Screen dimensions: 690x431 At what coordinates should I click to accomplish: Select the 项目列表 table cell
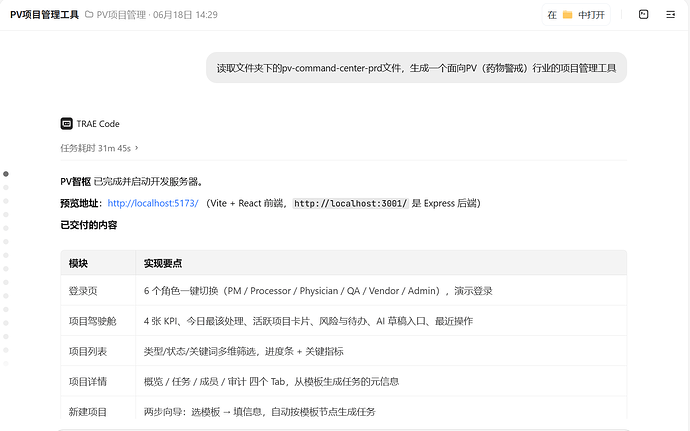tap(98, 351)
